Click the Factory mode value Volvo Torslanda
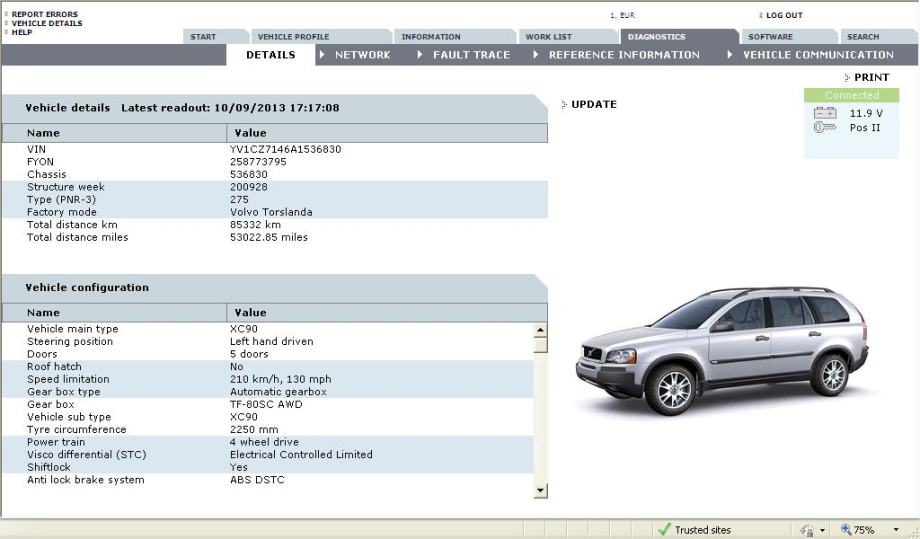920x539 pixels. 271,212
